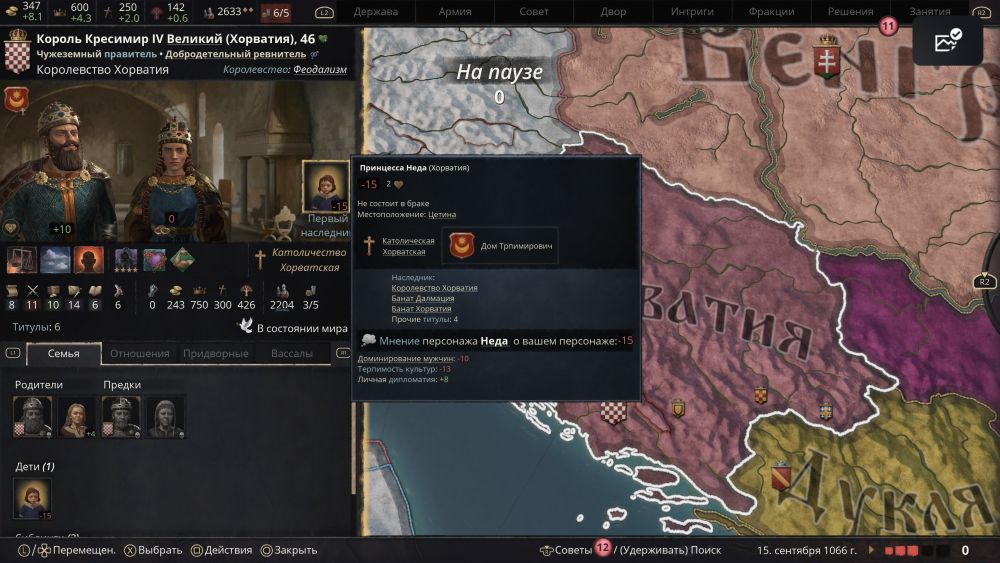This screenshot has height=563, width=1000.
Task: Click the first heir princess portrait
Action: [x=326, y=186]
